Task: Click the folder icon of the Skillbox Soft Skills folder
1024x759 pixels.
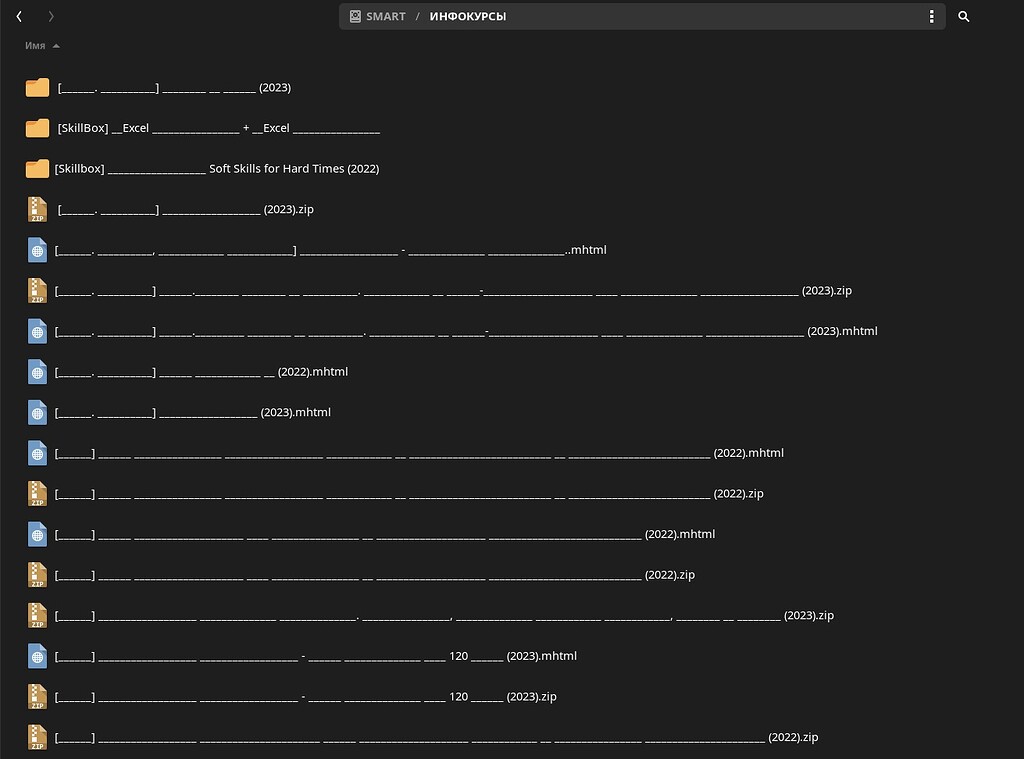Action: click(37, 168)
